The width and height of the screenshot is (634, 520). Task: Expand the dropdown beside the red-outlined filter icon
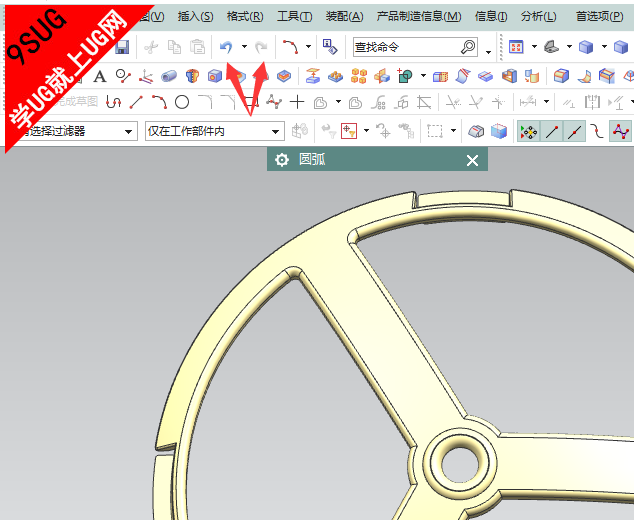[x=366, y=131]
